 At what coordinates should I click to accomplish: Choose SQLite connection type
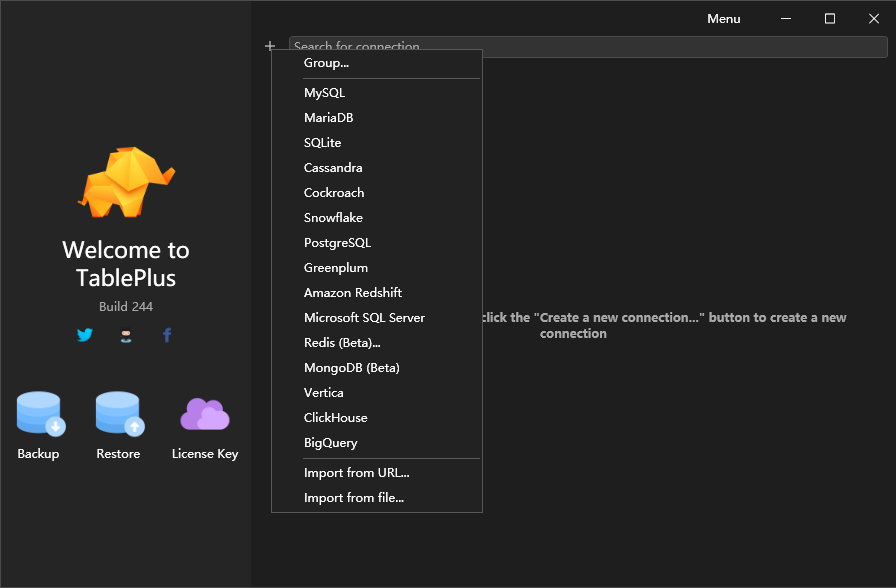tap(377, 143)
